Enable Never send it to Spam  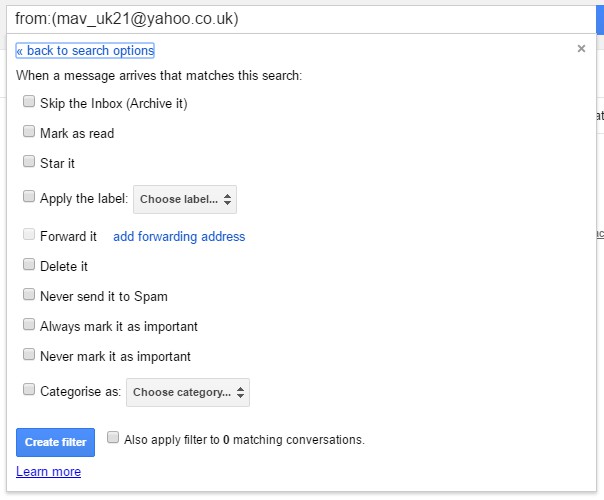tap(29, 296)
